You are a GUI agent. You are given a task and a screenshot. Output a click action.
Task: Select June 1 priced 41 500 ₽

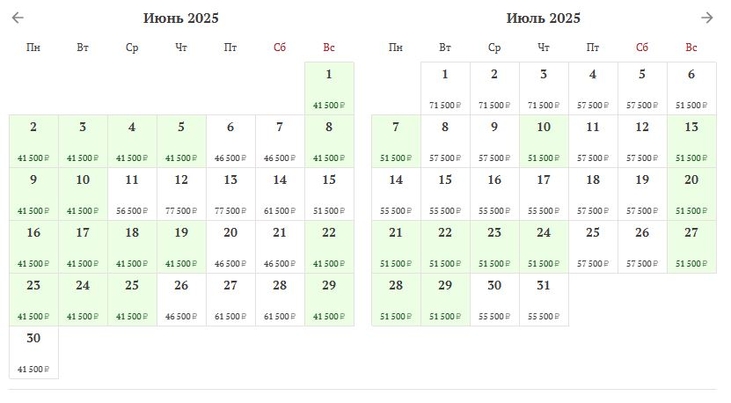coord(329,89)
